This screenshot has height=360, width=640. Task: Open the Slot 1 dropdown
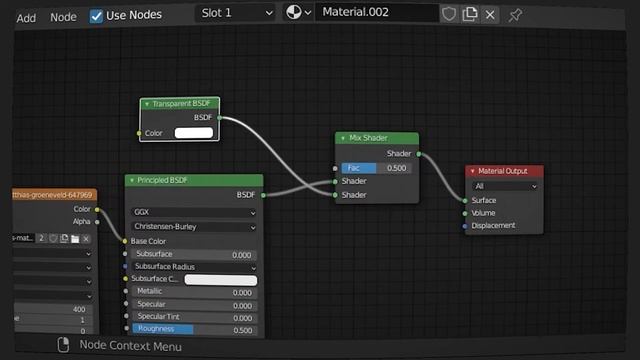236,13
